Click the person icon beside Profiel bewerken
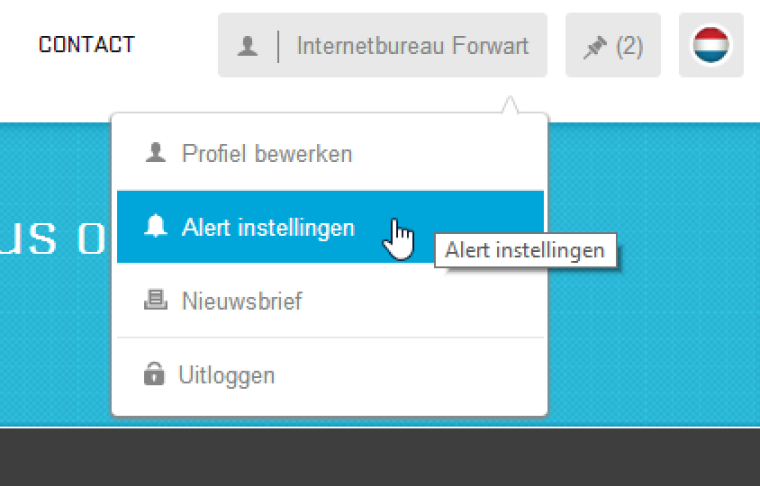The image size is (760, 486). [155, 154]
